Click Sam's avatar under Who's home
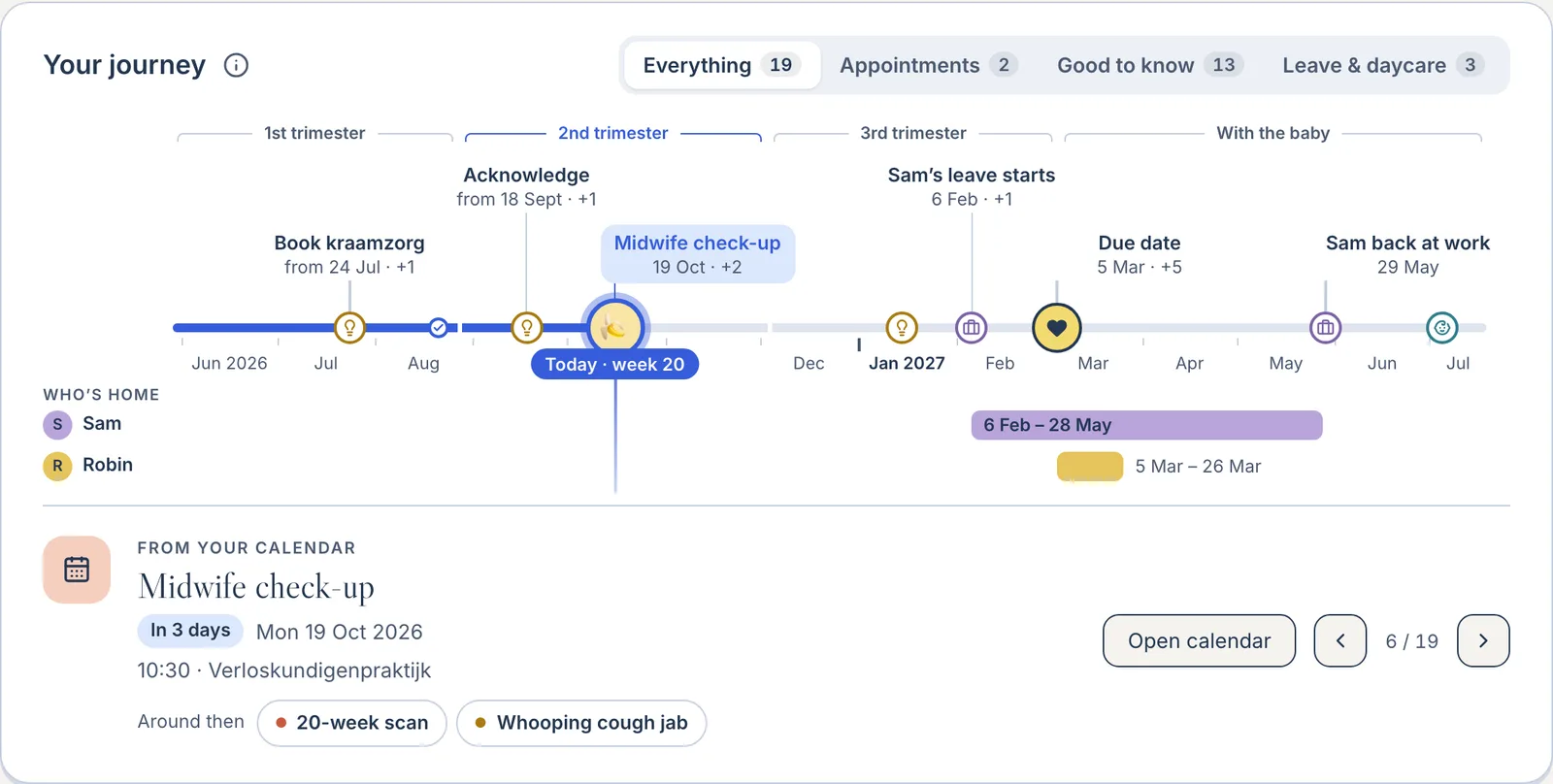The width and height of the screenshot is (1553, 784). coord(57,424)
